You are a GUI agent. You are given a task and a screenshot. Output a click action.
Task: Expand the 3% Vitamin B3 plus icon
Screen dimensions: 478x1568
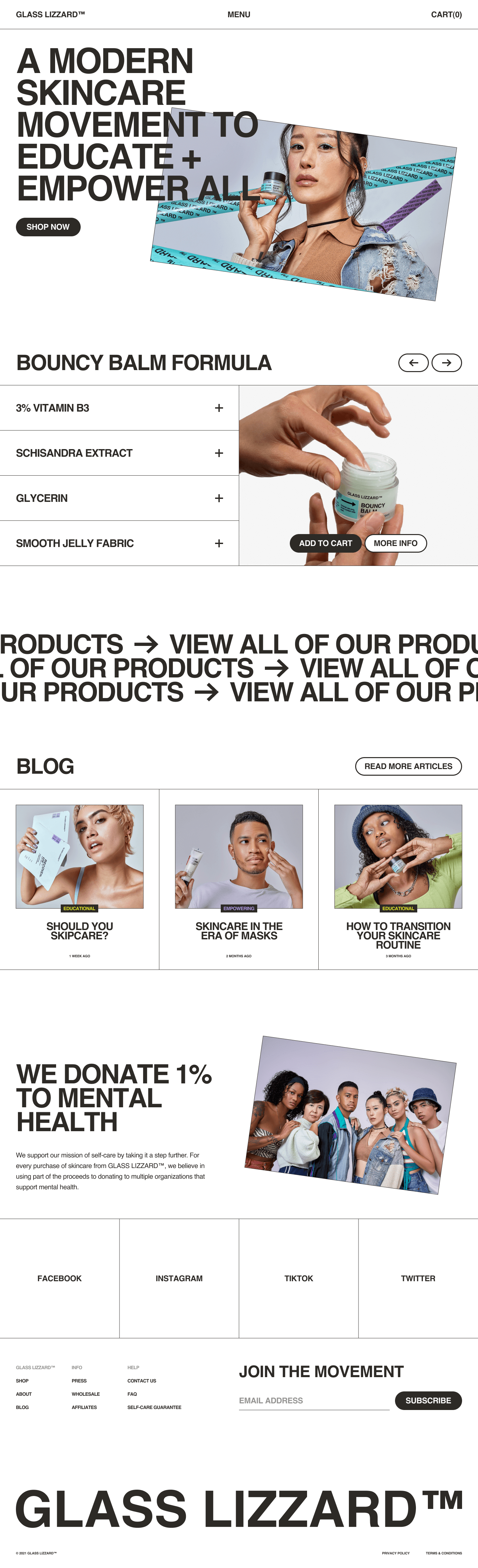click(x=219, y=408)
